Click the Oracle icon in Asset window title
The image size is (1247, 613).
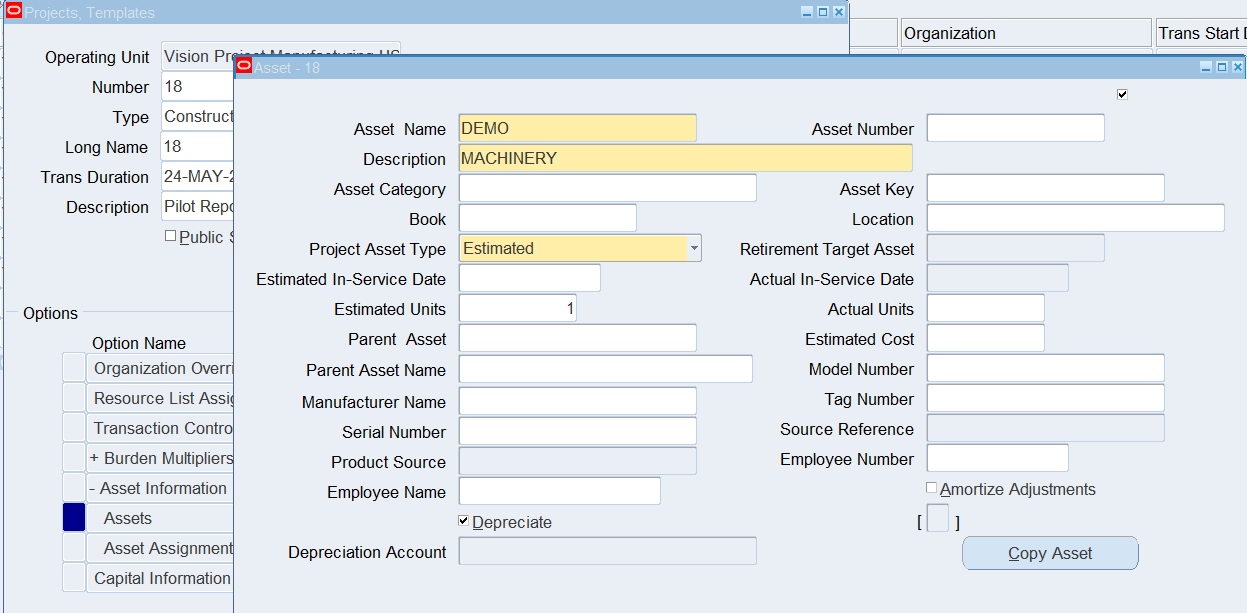coord(244,67)
